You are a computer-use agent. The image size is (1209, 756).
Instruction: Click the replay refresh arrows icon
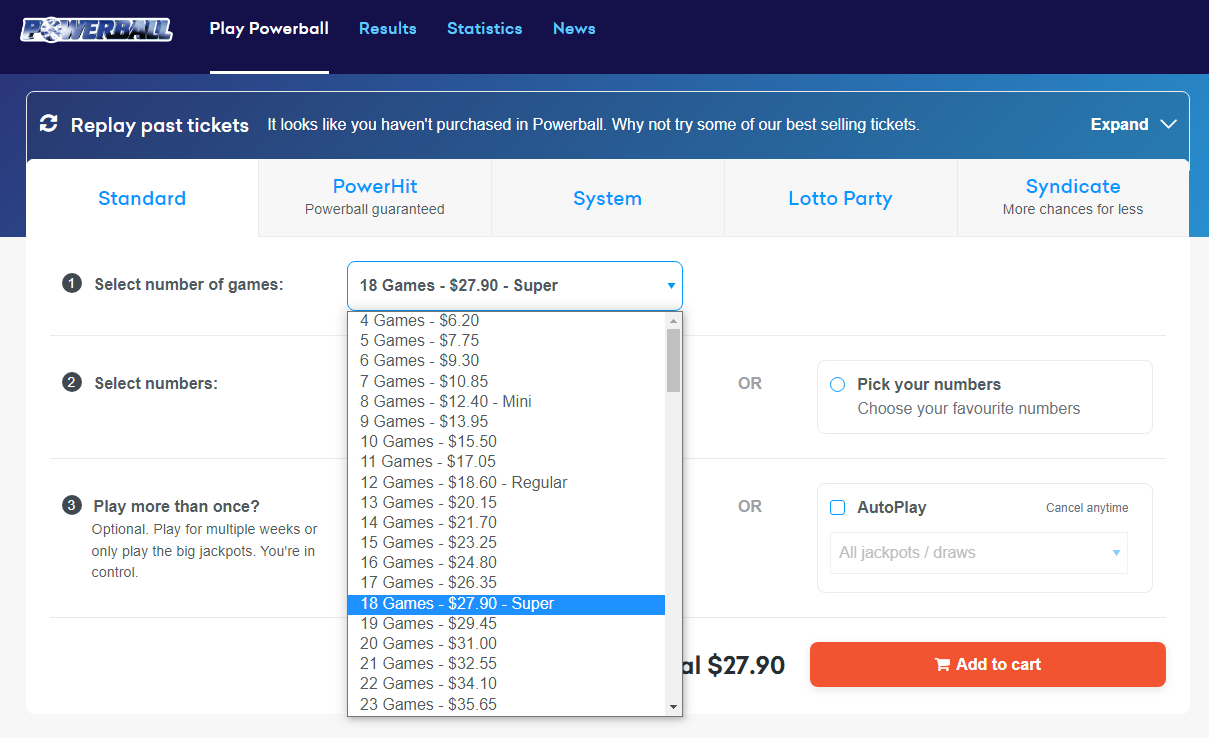coord(48,124)
